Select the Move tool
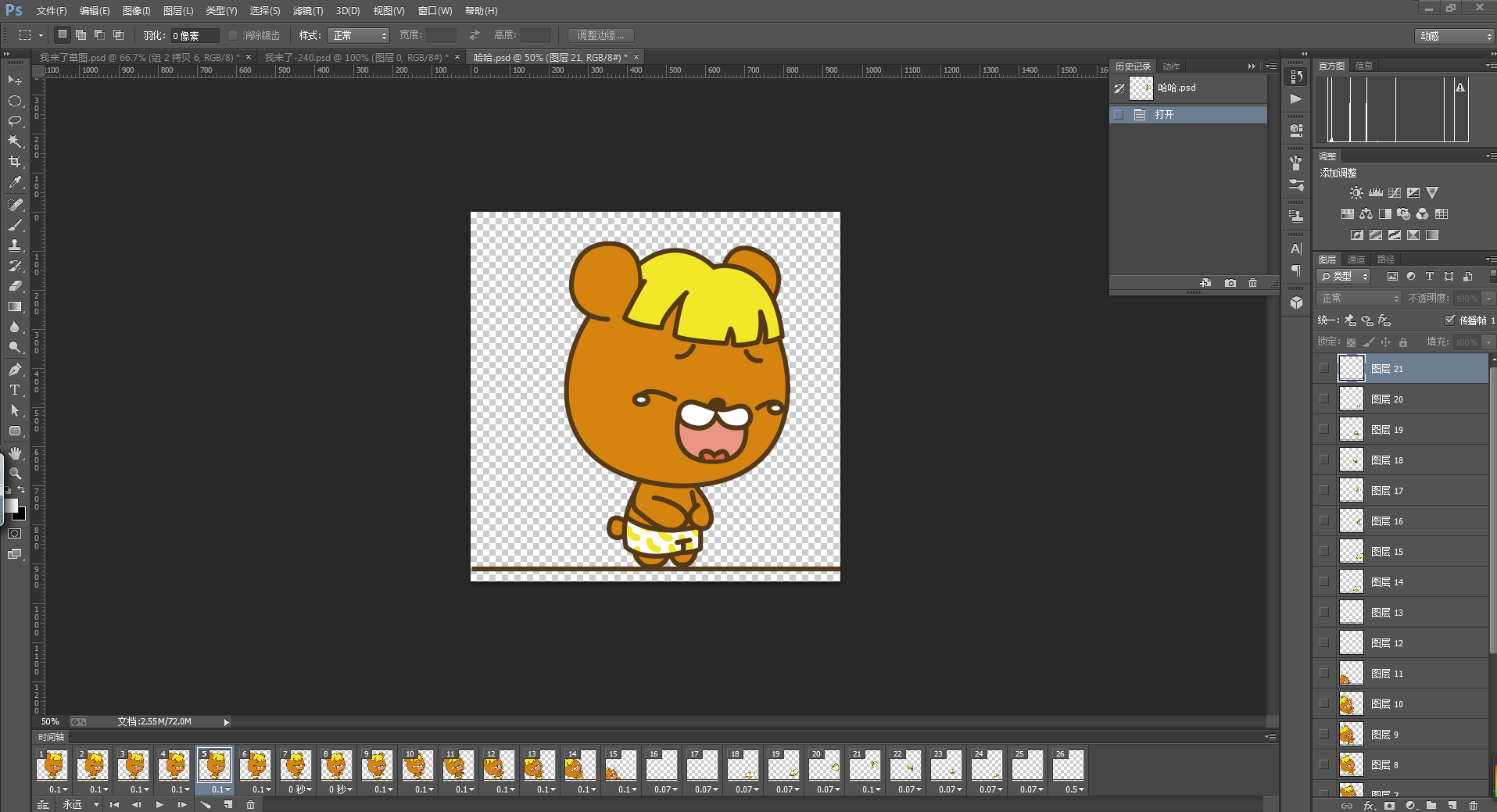The width and height of the screenshot is (1497, 812). [x=15, y=80]
